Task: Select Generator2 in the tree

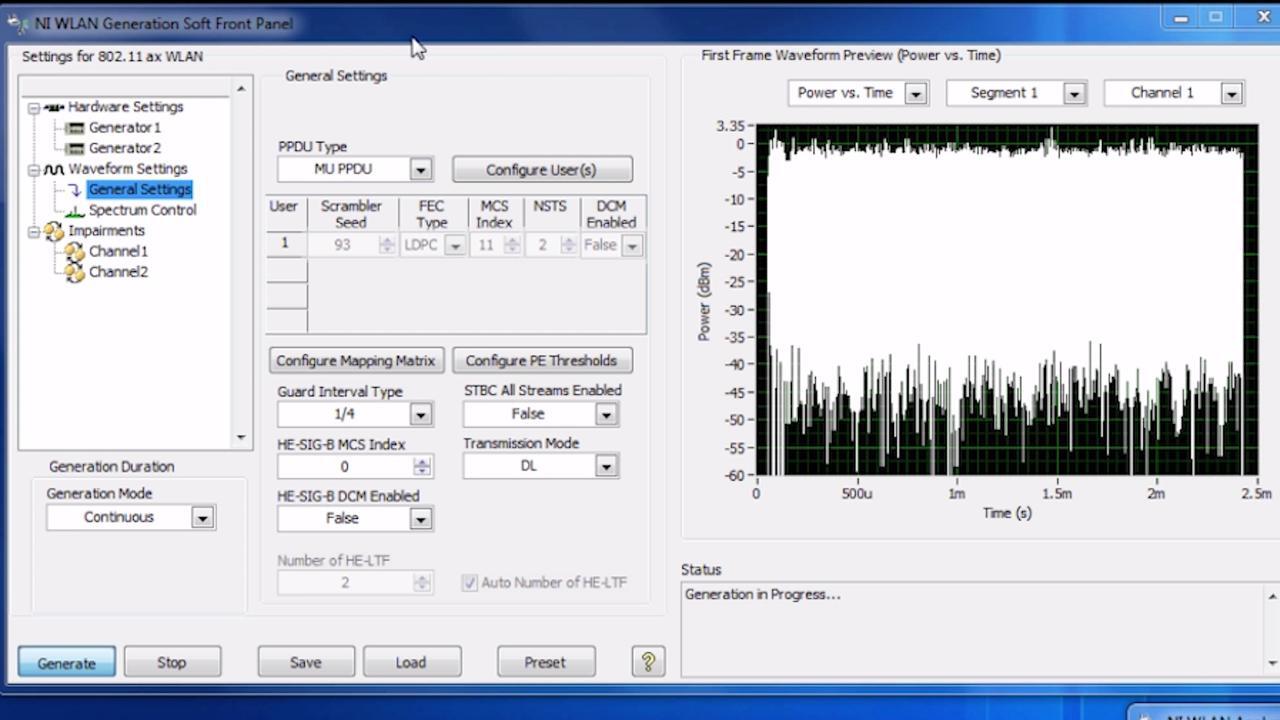Action: pyautogui.click(x=124, y=148)
